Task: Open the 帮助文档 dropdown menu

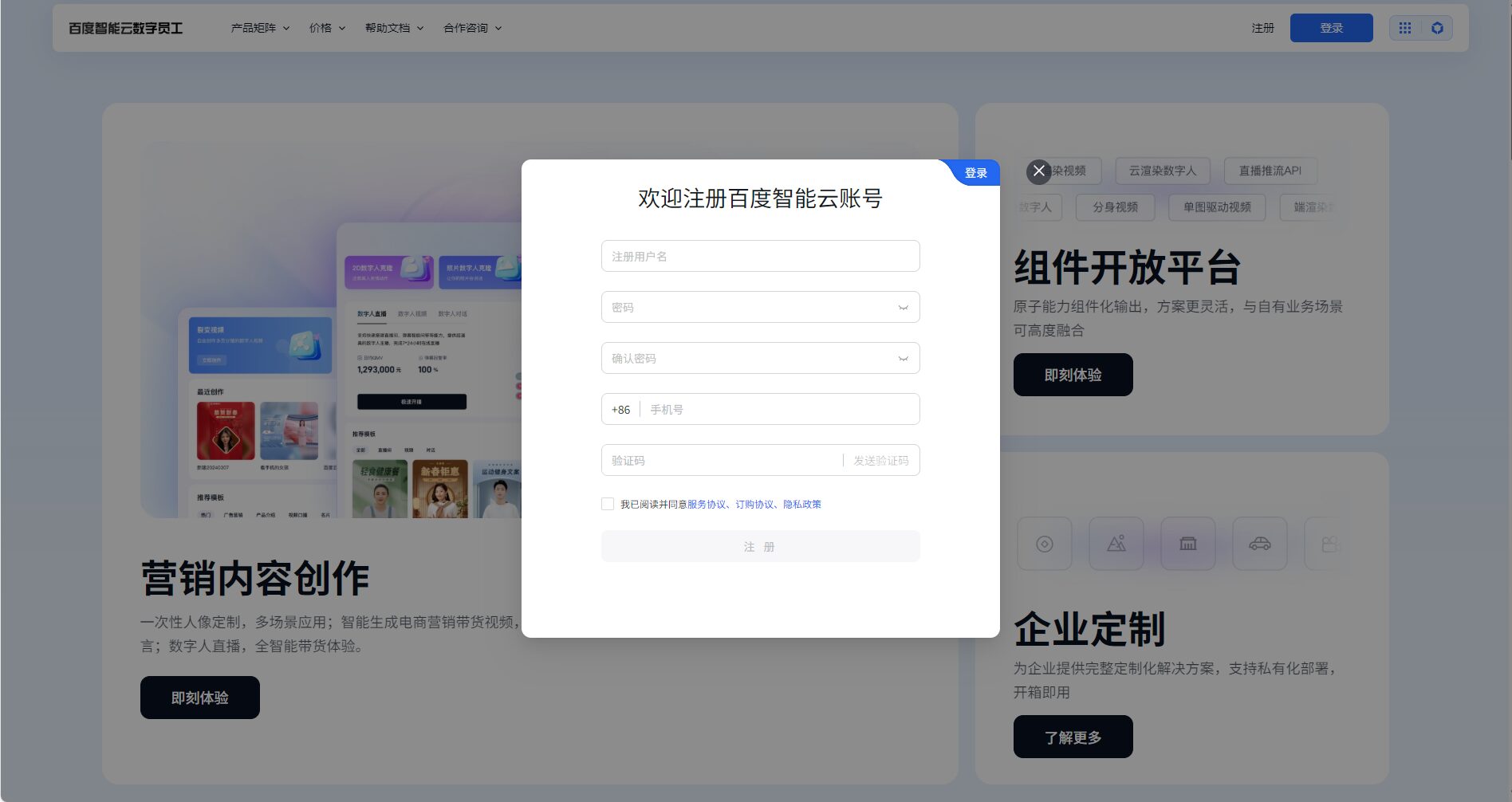Action: (394, 28)
